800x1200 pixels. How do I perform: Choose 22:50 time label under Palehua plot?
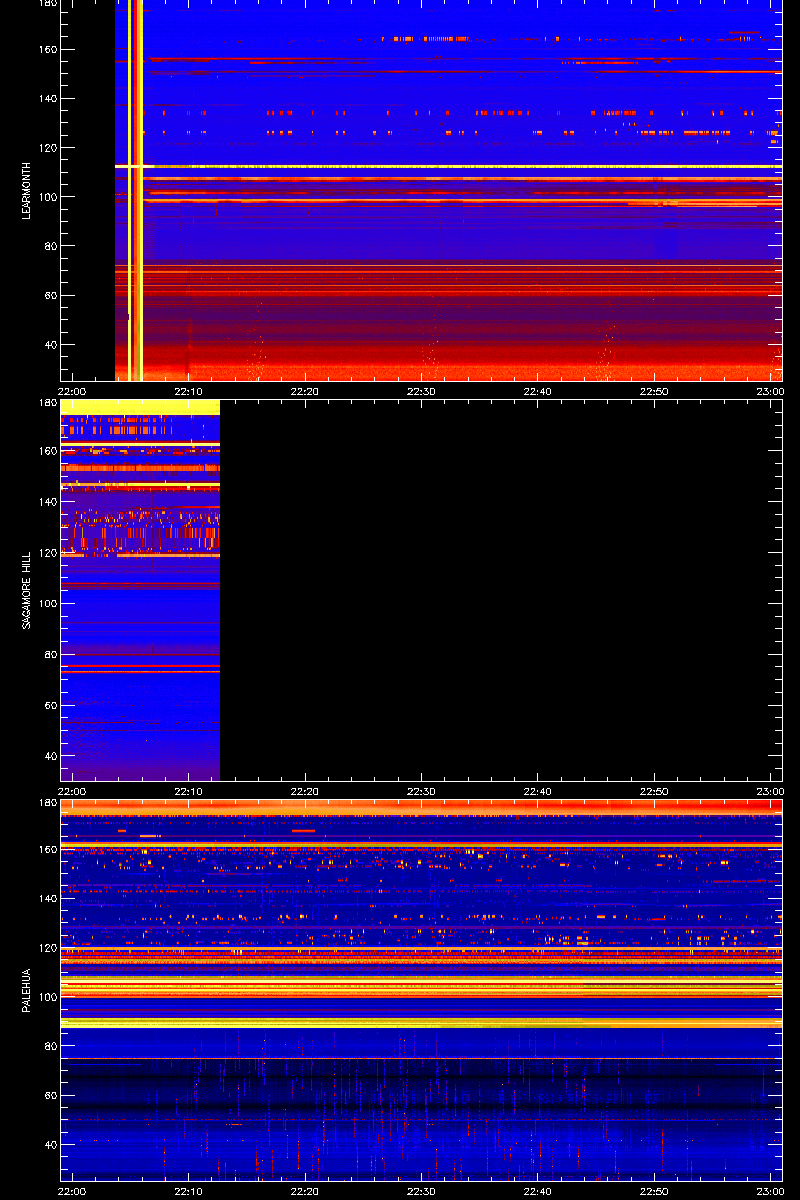[x=654, y=1191]
